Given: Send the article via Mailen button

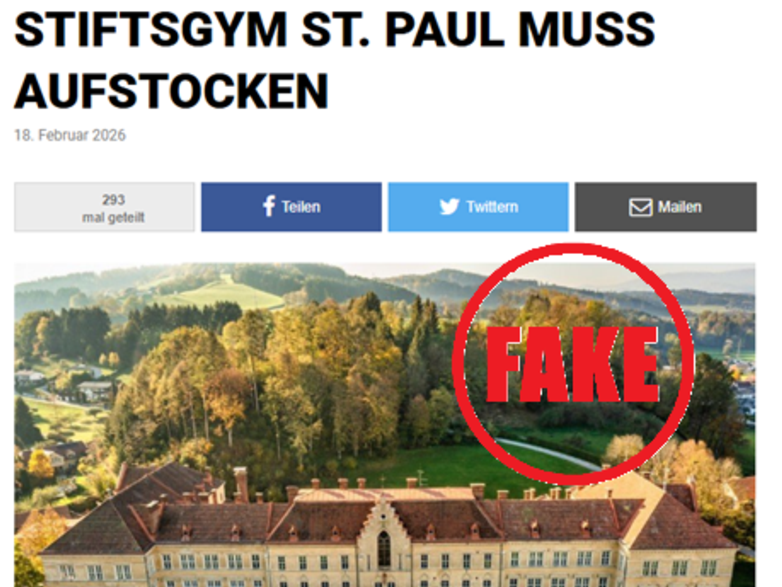Looking at the screenshot, I should (x=666, y=207).
